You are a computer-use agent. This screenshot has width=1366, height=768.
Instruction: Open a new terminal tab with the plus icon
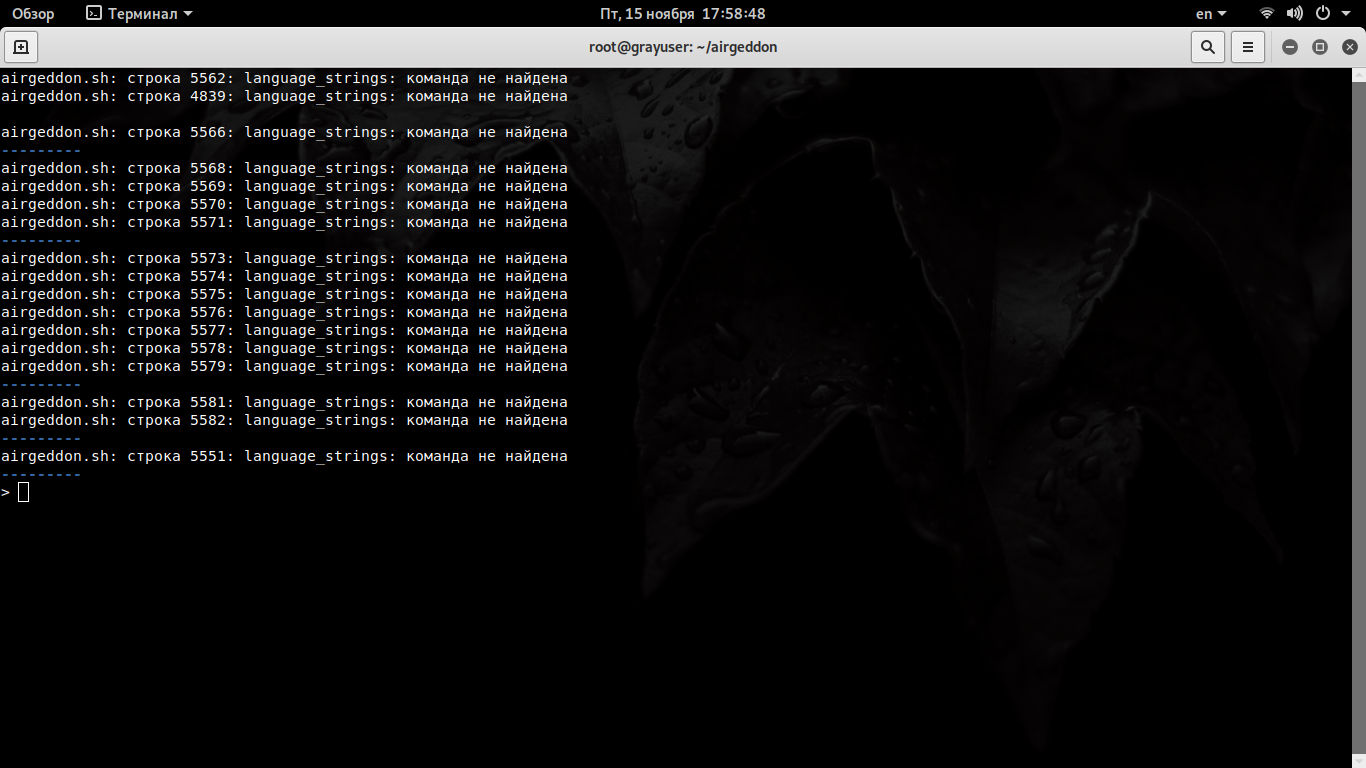click(x=21, y=47)
